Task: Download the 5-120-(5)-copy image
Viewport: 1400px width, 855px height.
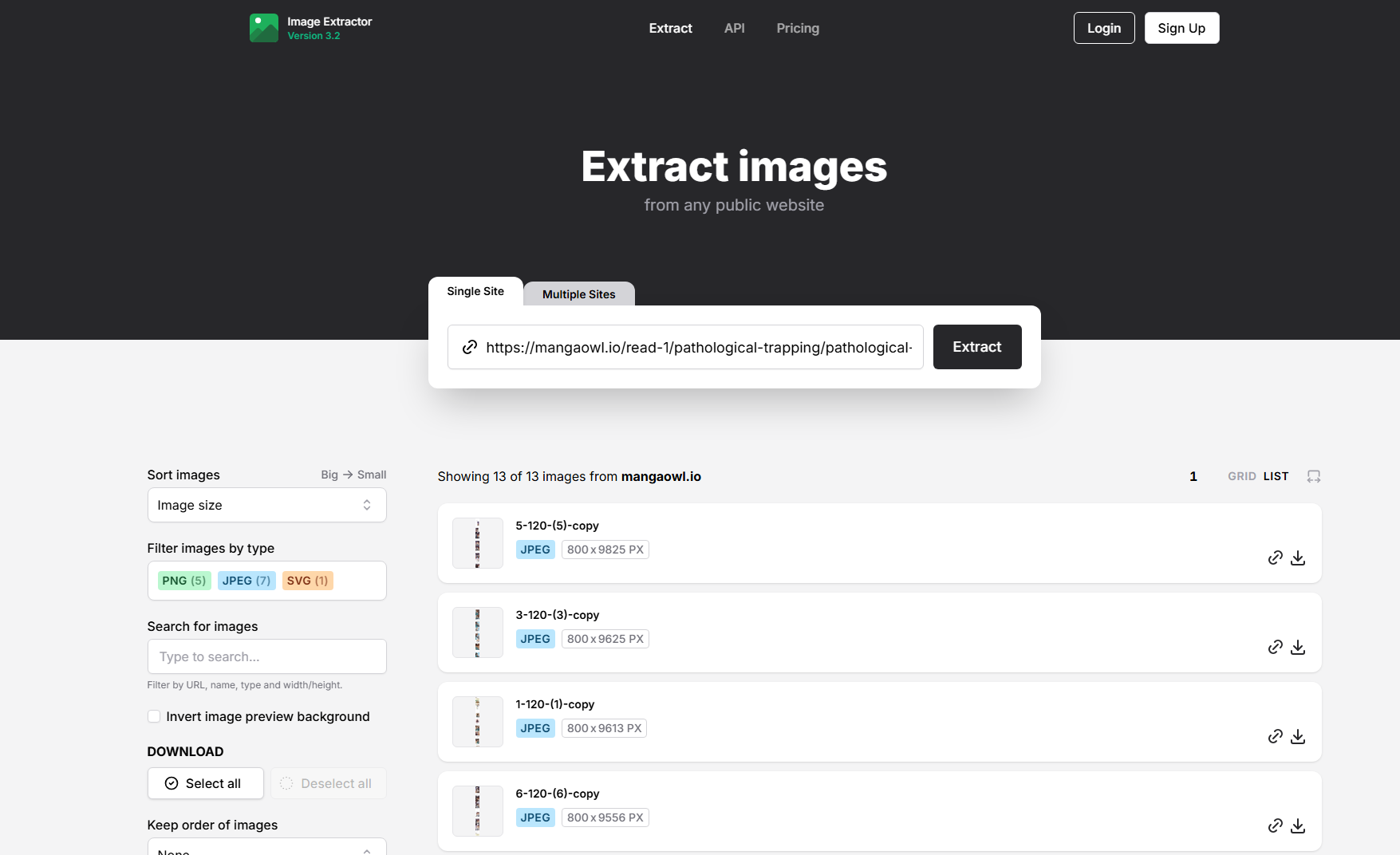Action: [1298, 558]
